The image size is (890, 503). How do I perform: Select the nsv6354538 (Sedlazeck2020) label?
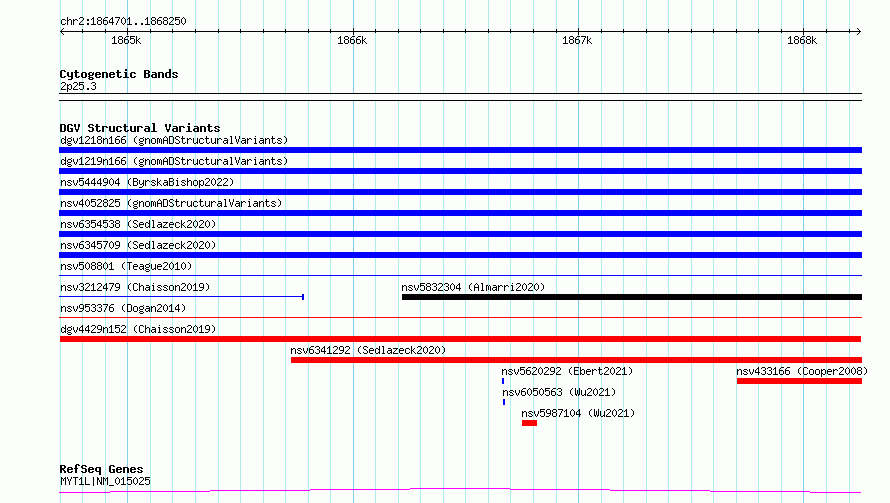tap(138, 224)
